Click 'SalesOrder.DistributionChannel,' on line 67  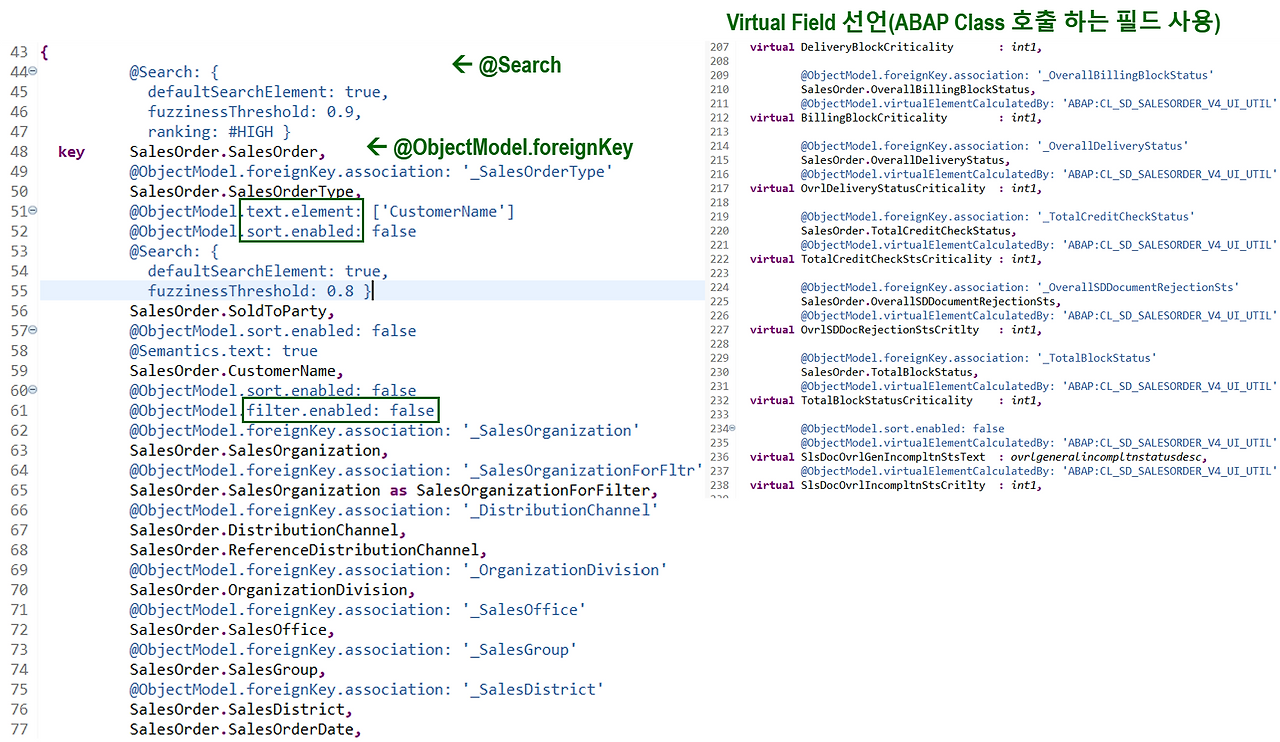(x=268, y=531)
